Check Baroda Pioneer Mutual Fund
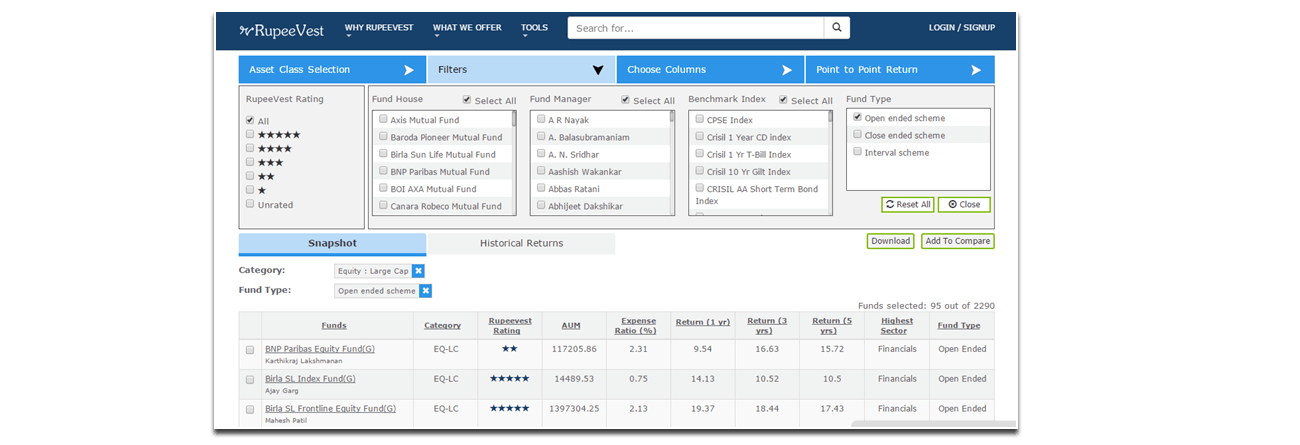The image size is (1300, 445). click(x=383, y=136)
